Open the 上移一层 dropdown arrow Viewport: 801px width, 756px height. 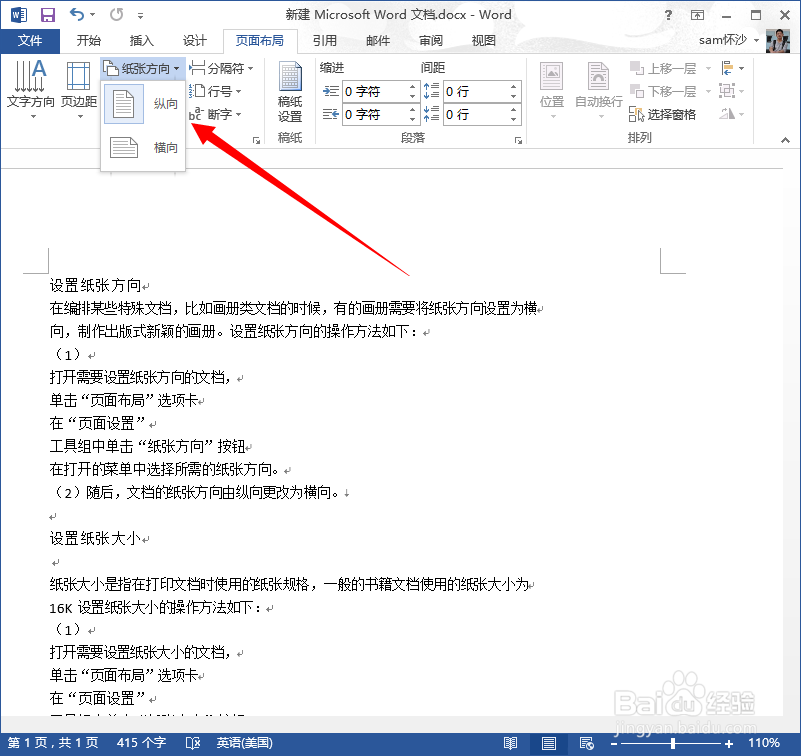(708, 68)
